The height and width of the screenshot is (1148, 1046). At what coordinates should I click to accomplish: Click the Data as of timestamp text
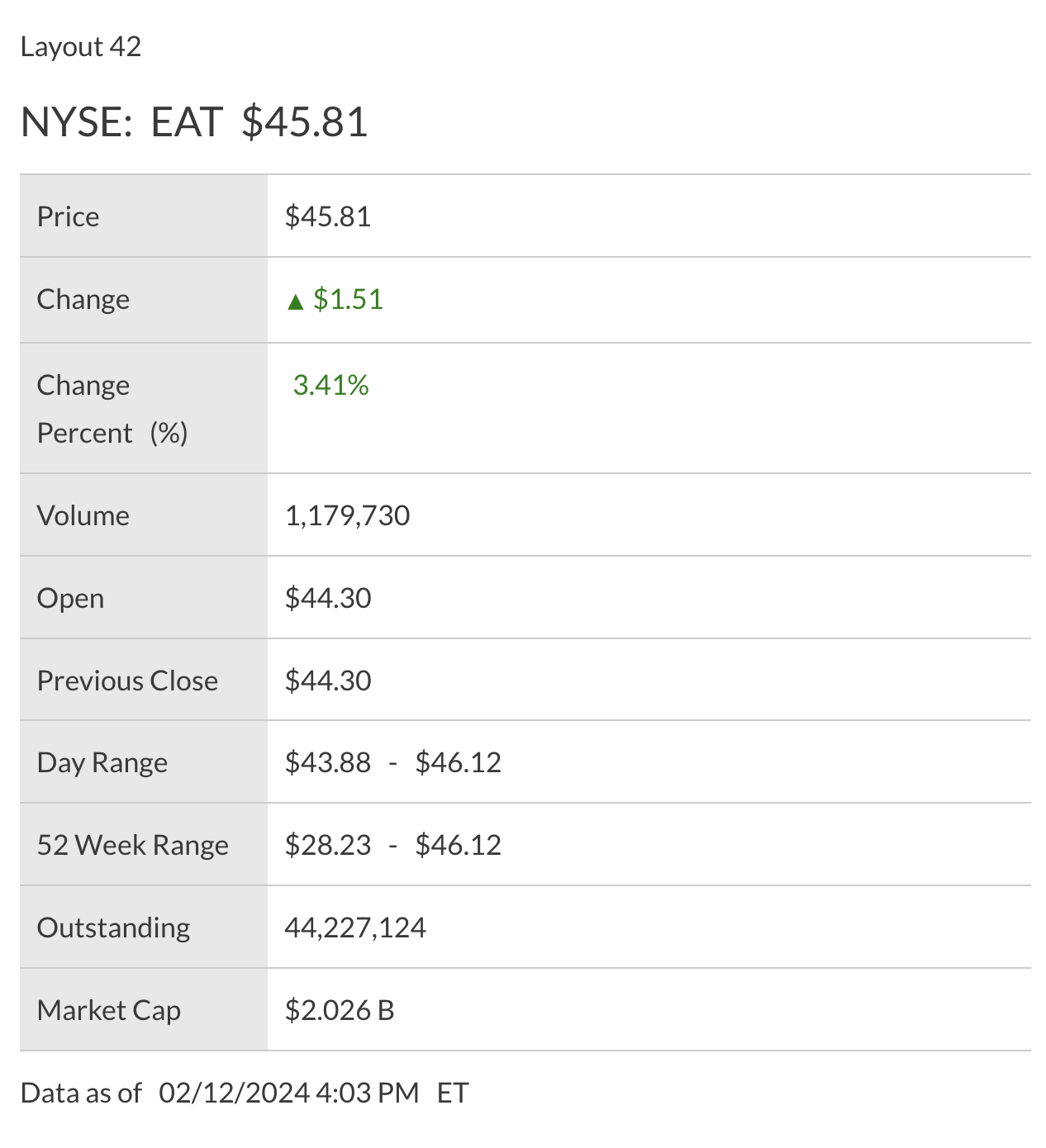tap(245, 1093)
